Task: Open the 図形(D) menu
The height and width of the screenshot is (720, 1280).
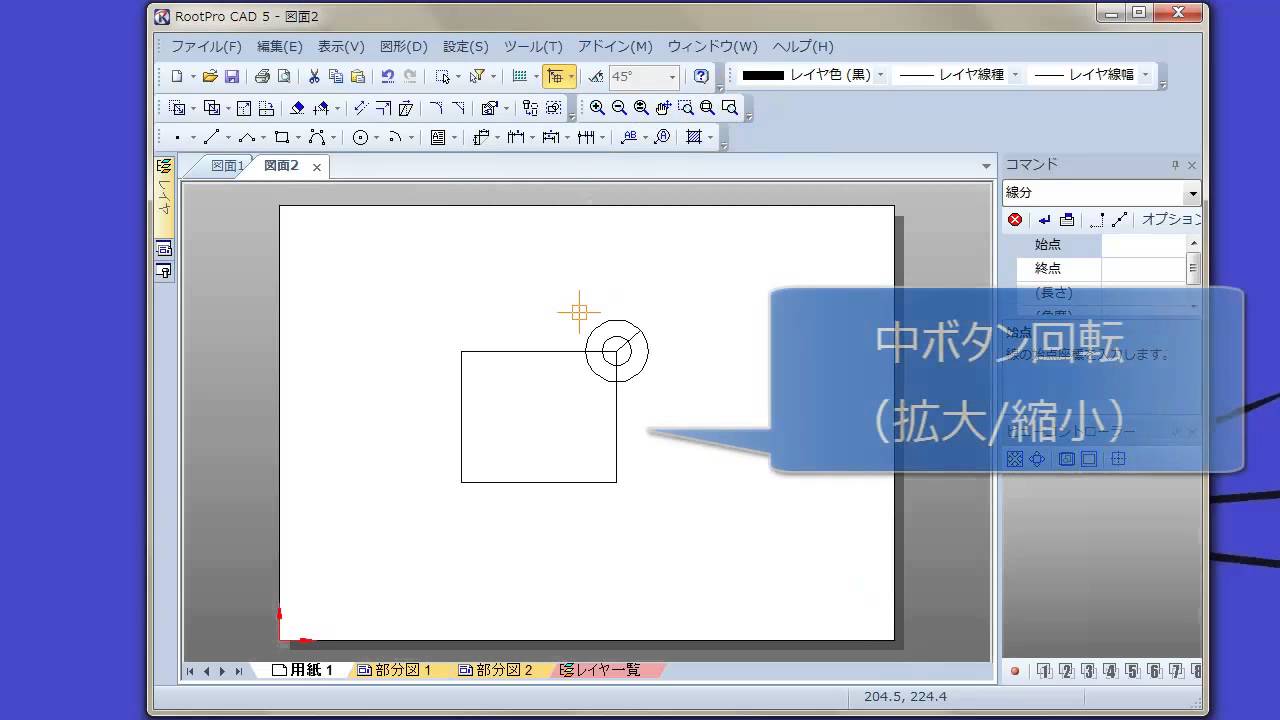Action: click(403, 47)
